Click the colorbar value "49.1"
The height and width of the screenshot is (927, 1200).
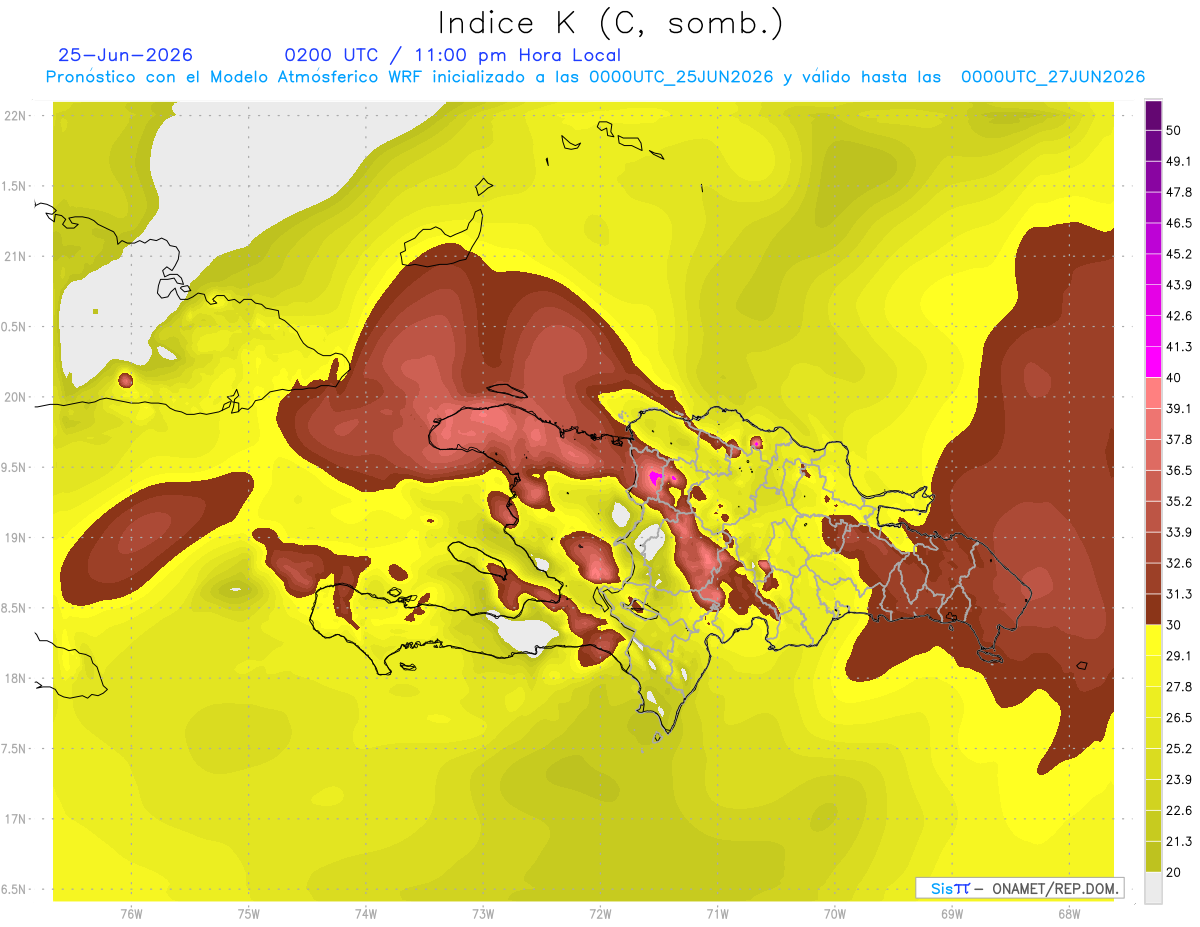(x=1178, y=161)
